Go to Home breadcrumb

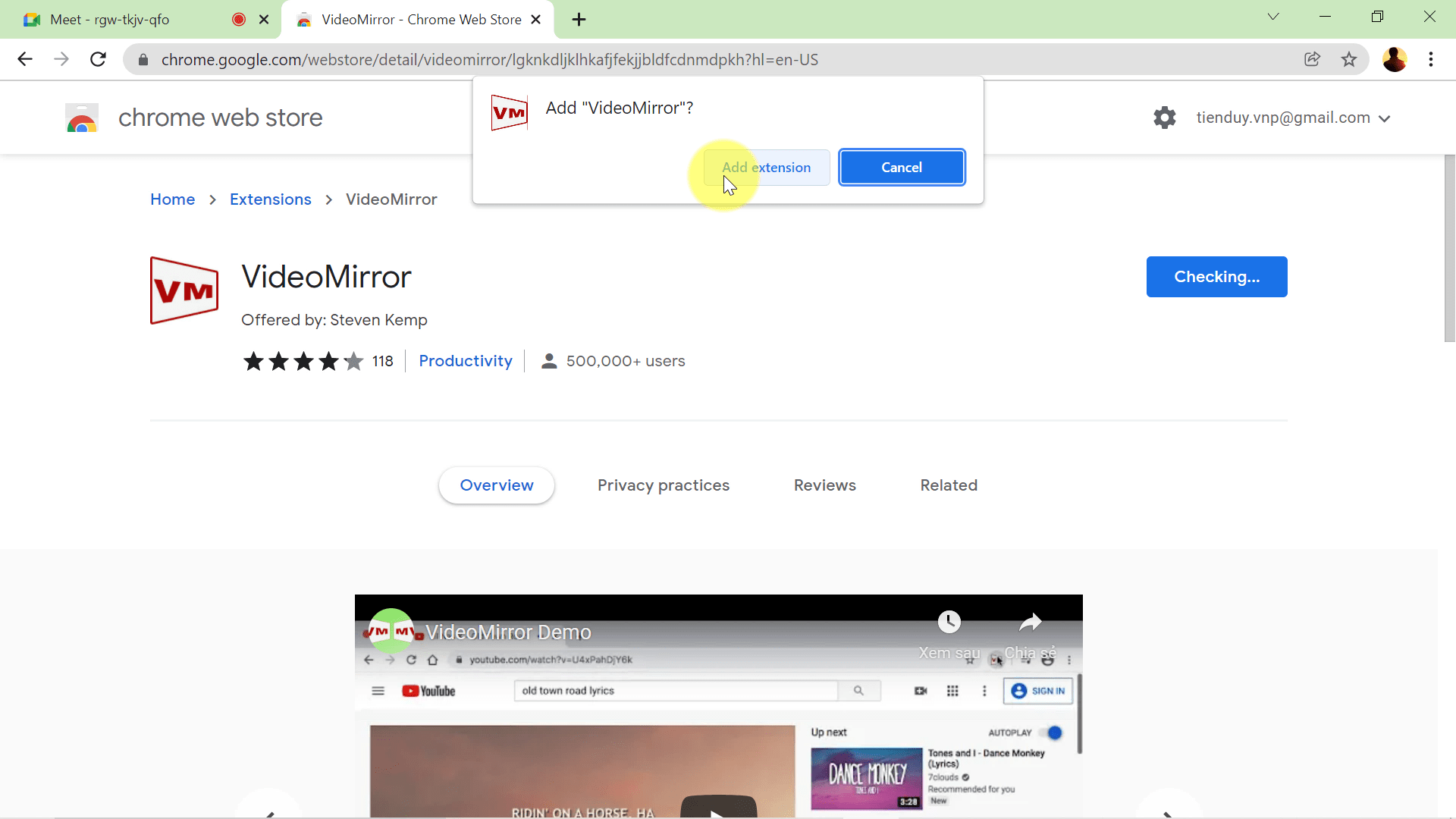pyautogui.click(x=172, y=199)
